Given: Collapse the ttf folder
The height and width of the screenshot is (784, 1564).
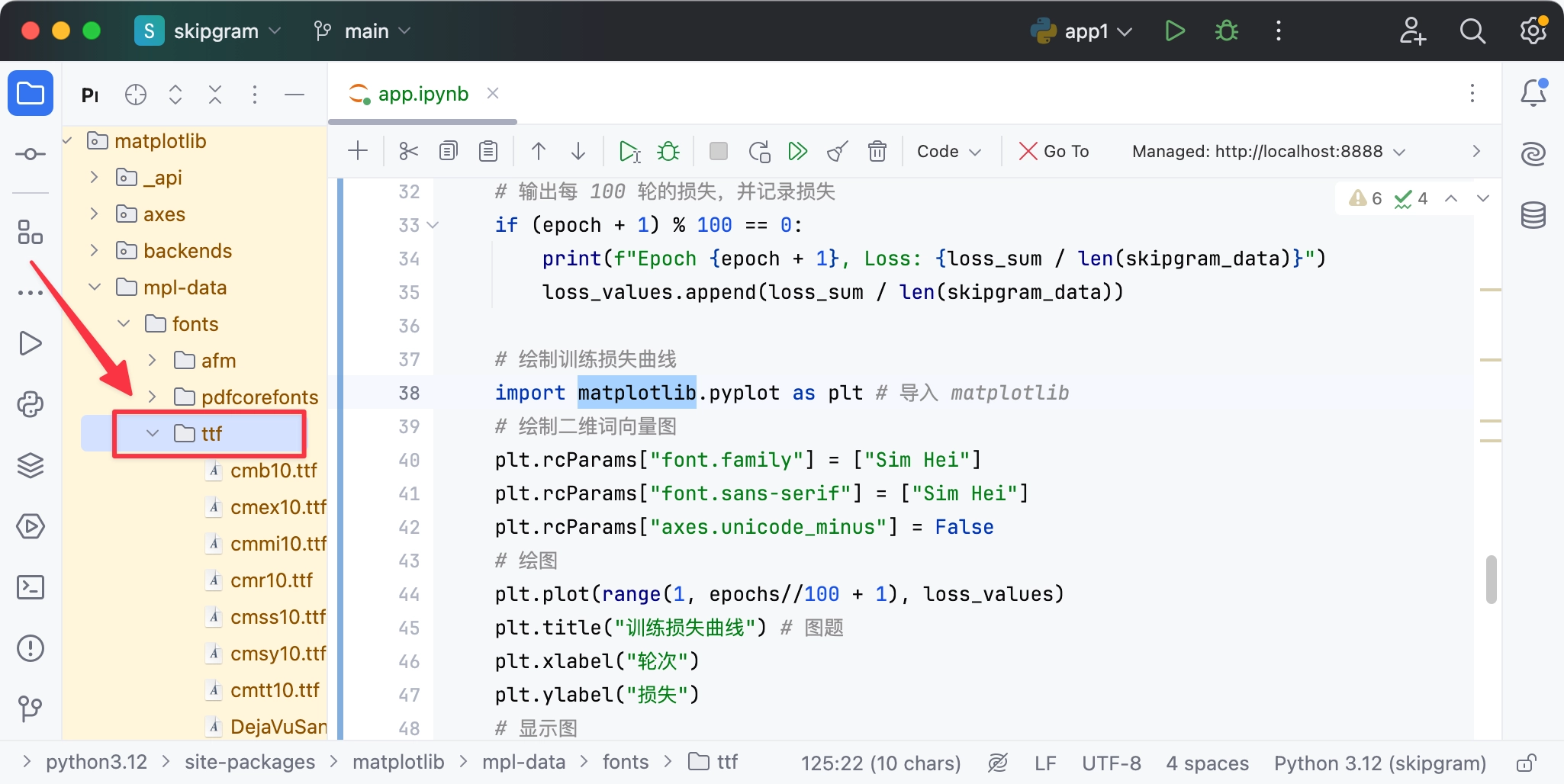Looking at the screenshot, I should (152, 433).
